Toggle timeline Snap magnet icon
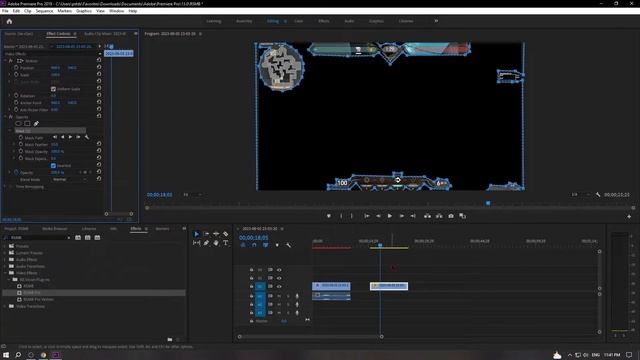640x360 pixels. pos(254,245)
